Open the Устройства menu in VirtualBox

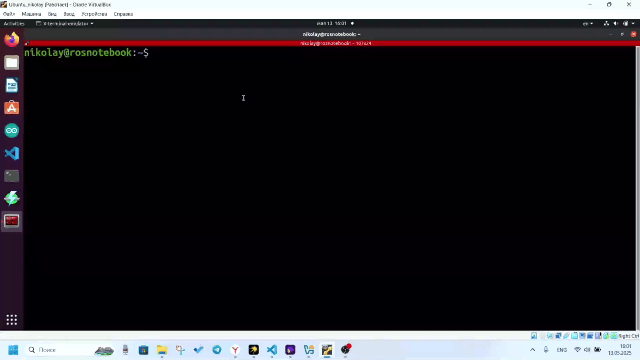[94, 14]
